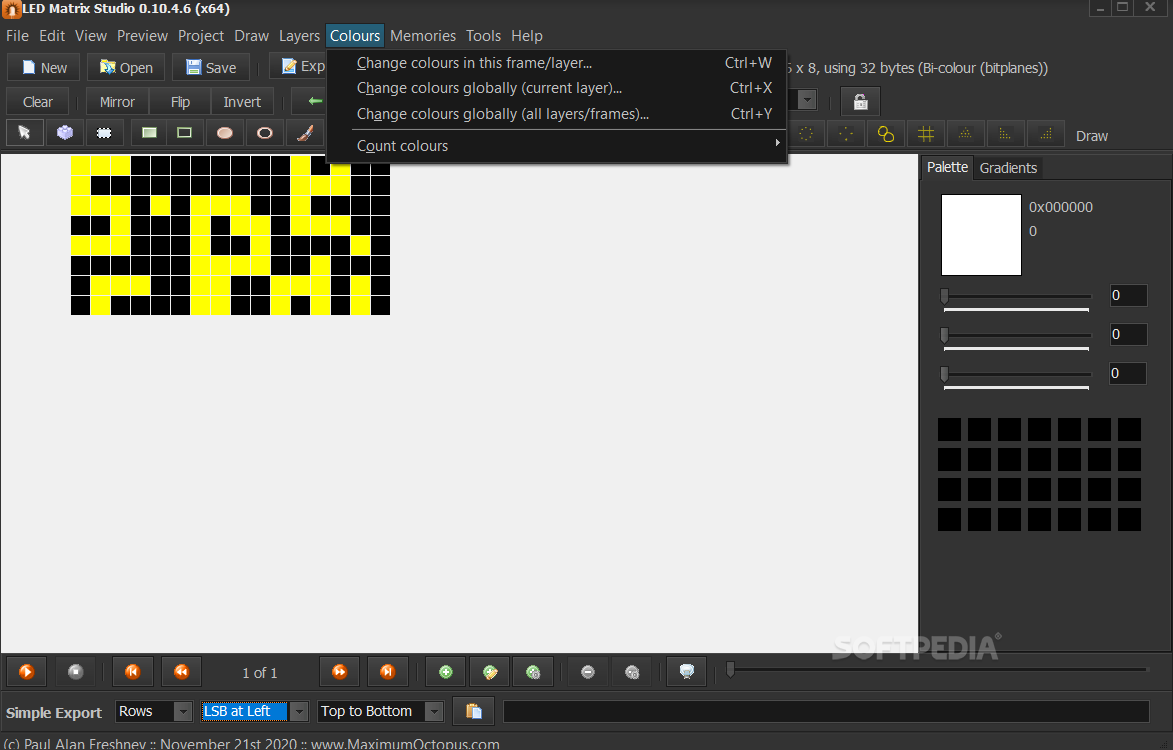Screen dimensions: 1173x750
Task: Open the dropdown arrow left of padlock
Action: point(806,100)
